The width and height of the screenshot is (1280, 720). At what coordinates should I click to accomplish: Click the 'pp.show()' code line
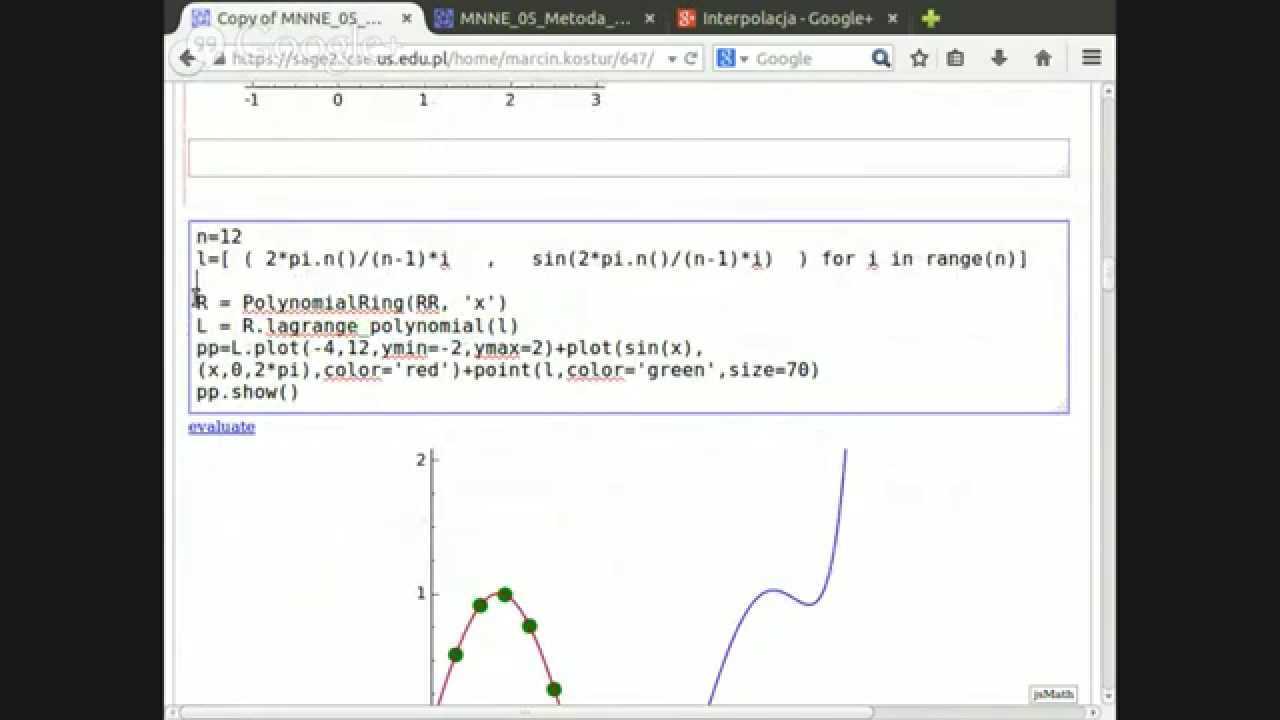tap(248, 392)
